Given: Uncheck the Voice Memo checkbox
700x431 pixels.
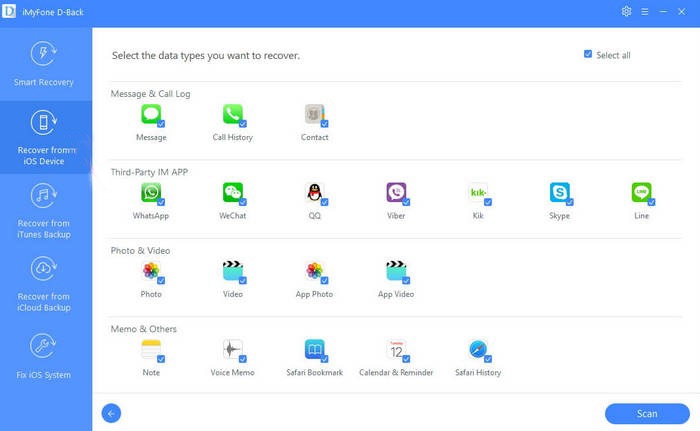Looking at the screenshot, I should pyautogui.click(x=243, y=359).
